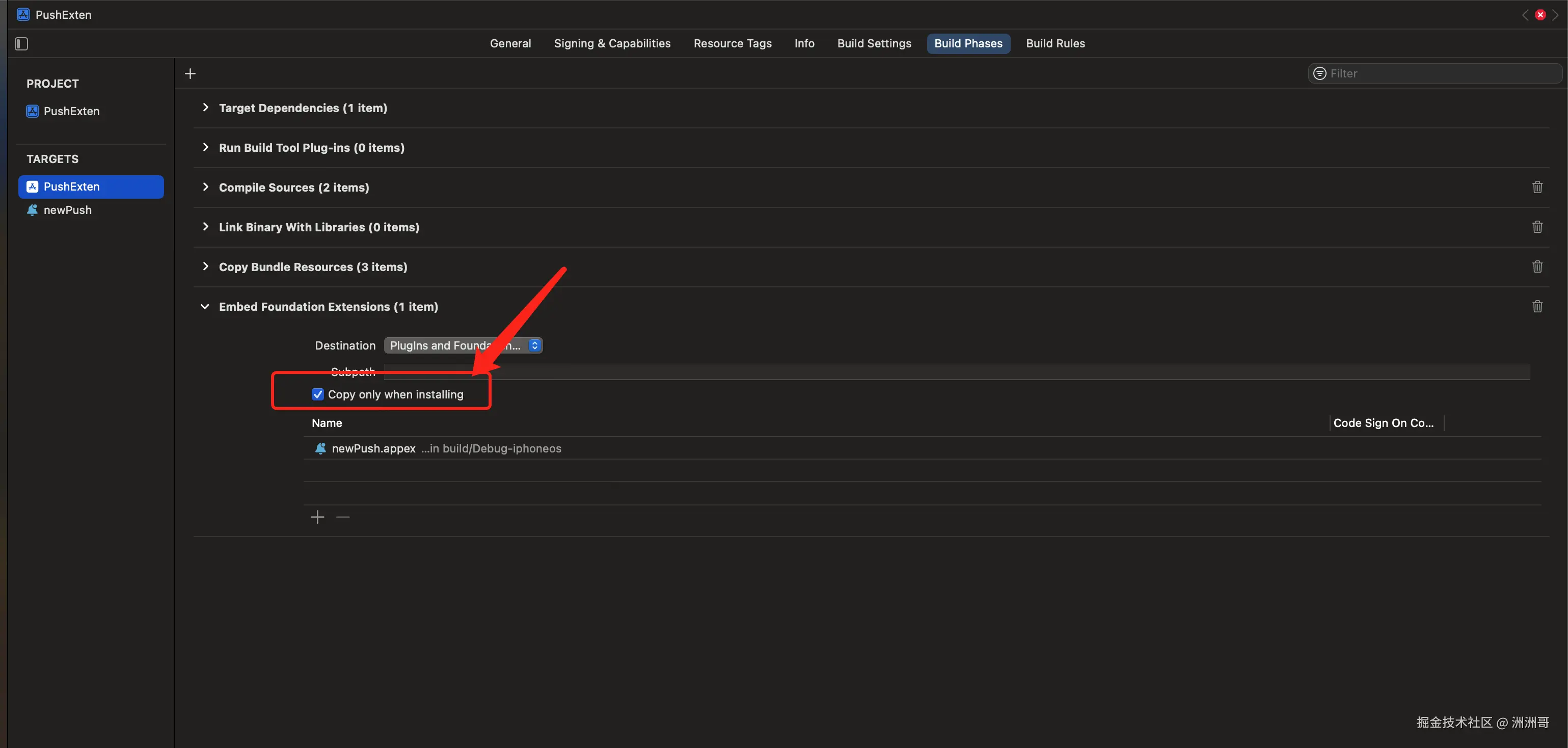1568x748 pixels.
Task: Expand Compile Sources section
Action: 205,188
